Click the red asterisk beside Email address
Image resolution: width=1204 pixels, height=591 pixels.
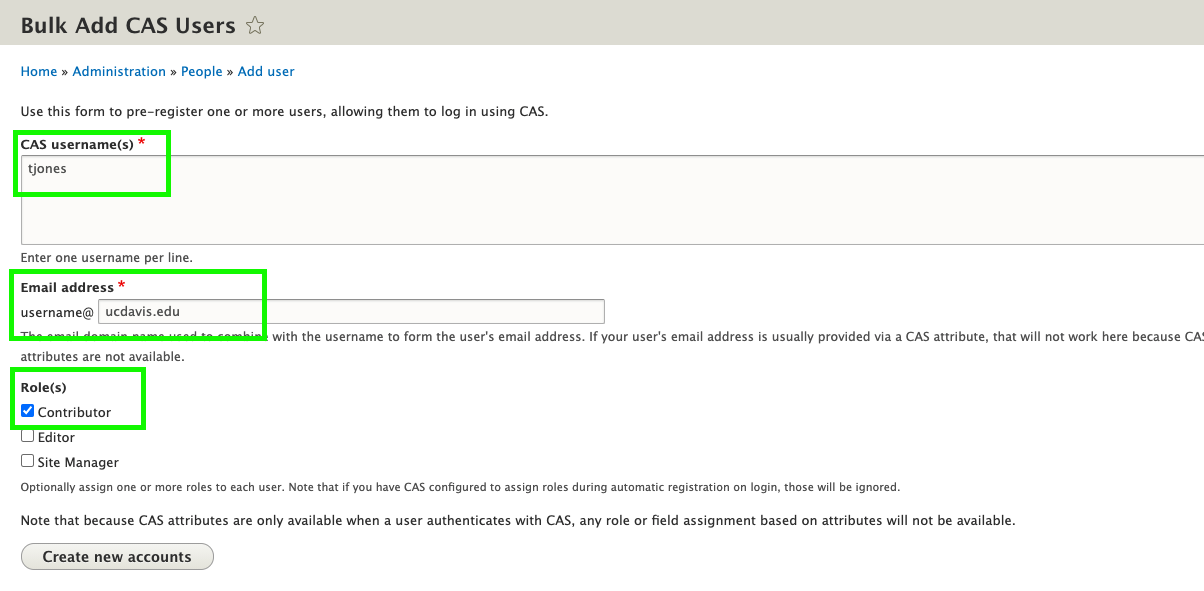(122, 286)
